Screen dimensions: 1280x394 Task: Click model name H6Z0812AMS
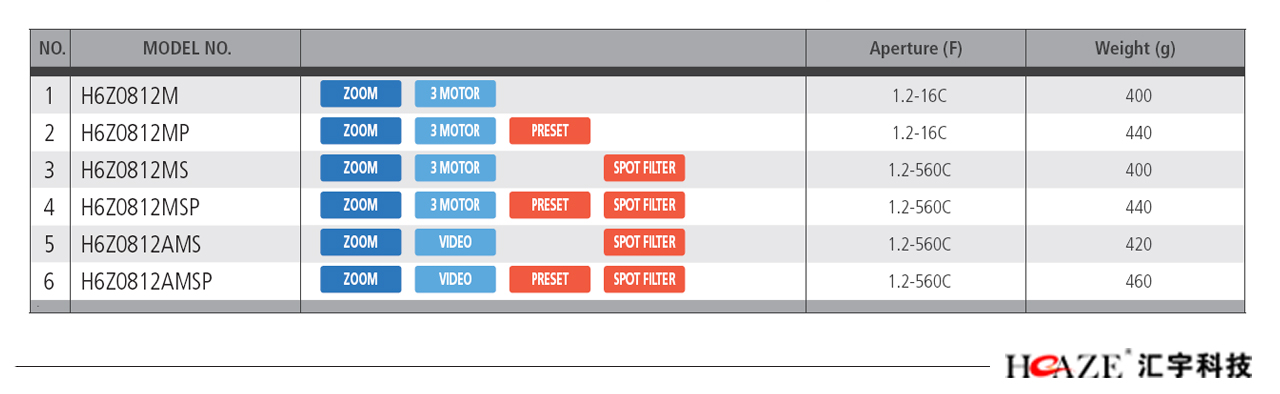(140, 244)
